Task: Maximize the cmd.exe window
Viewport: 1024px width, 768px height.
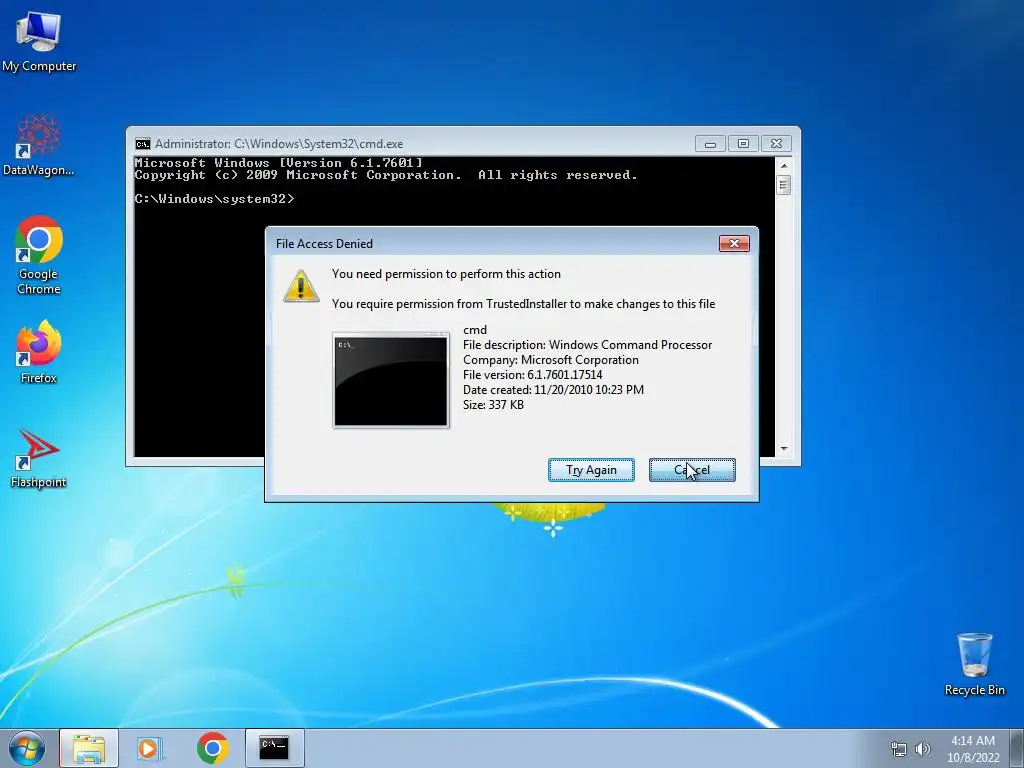Action: coord(743,144)
